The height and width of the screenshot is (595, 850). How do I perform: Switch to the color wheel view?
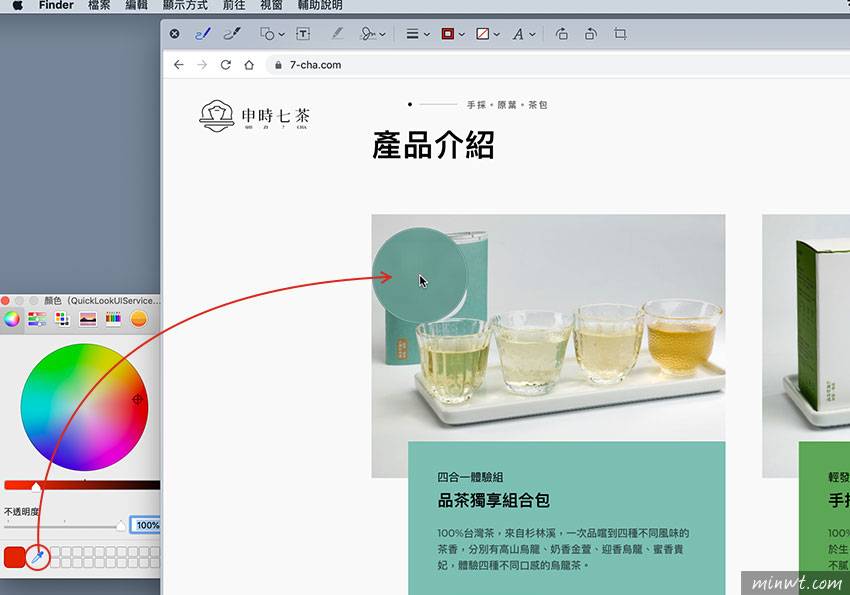pos(12,318)
